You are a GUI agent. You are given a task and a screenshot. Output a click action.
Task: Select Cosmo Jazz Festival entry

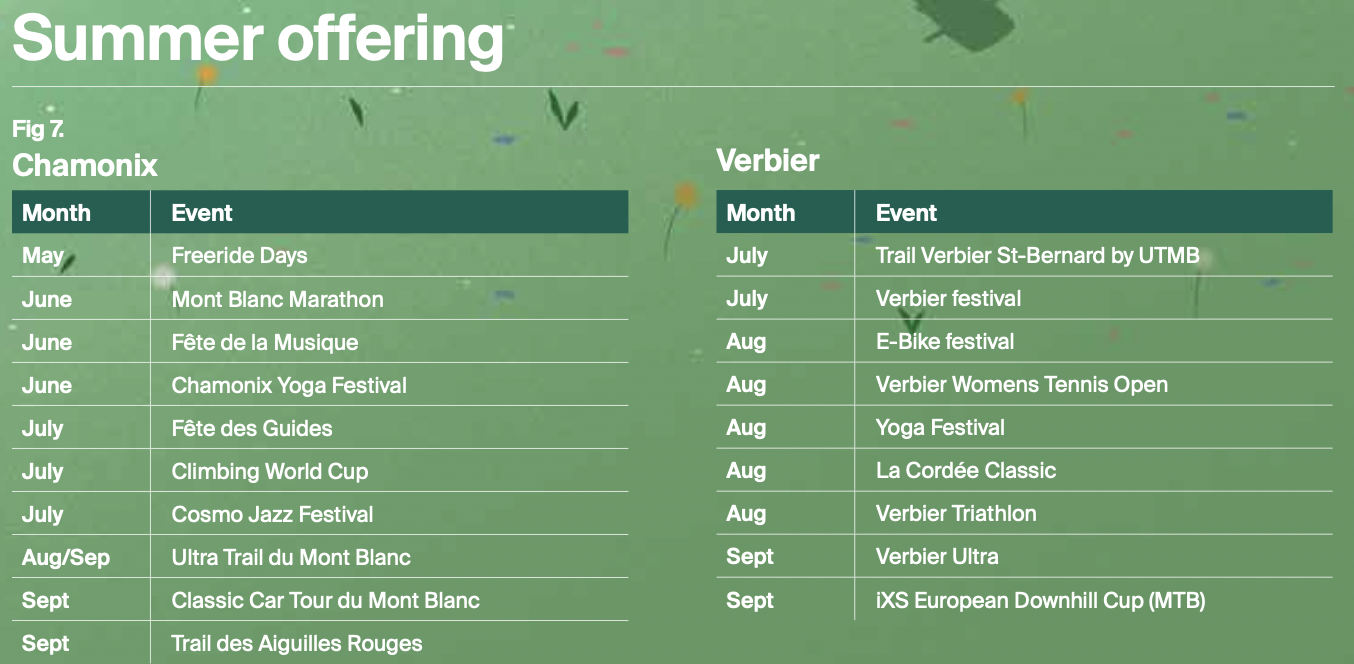[272, 514]
